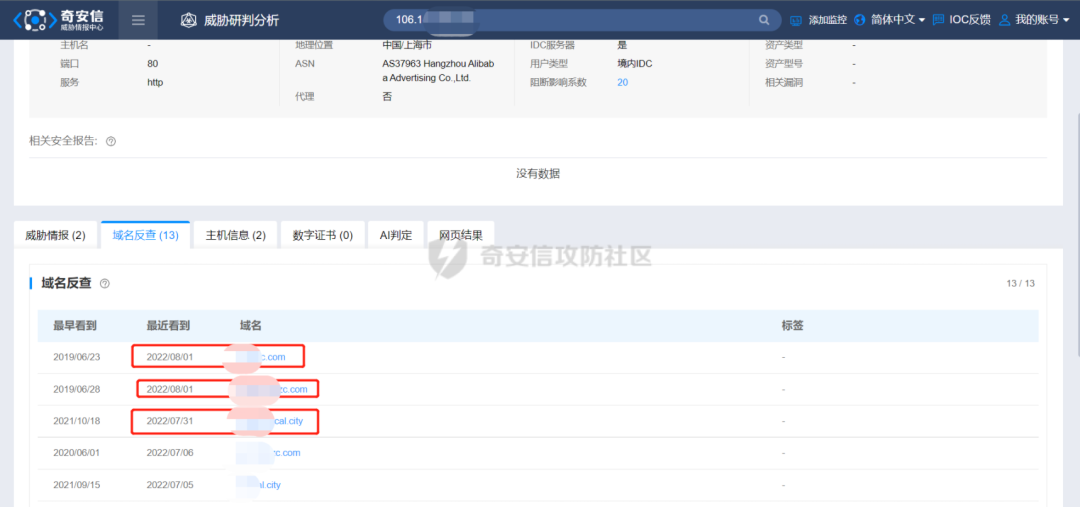Switch to 威胁情报 (2) tab
Image resolution: width=1080 pixels, height=507 pixels.
[x=55, y=236]
